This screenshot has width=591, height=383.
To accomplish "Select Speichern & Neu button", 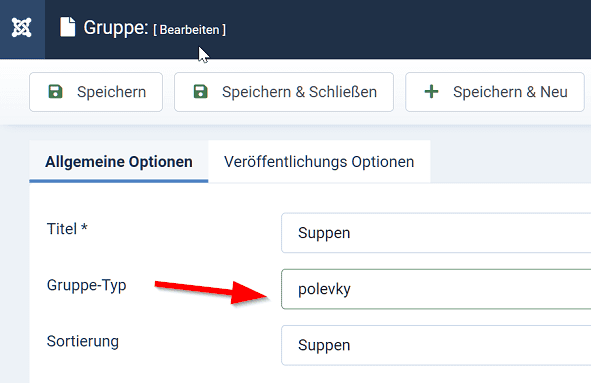I will (x=495, y=92).
